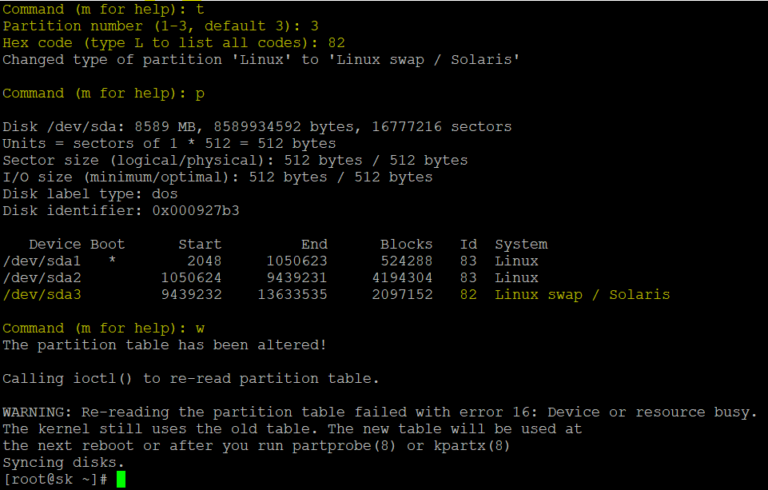Click the Disk identifier 0x000927b3 value
The width and height of the screenshot is (768, 490).
195,211
